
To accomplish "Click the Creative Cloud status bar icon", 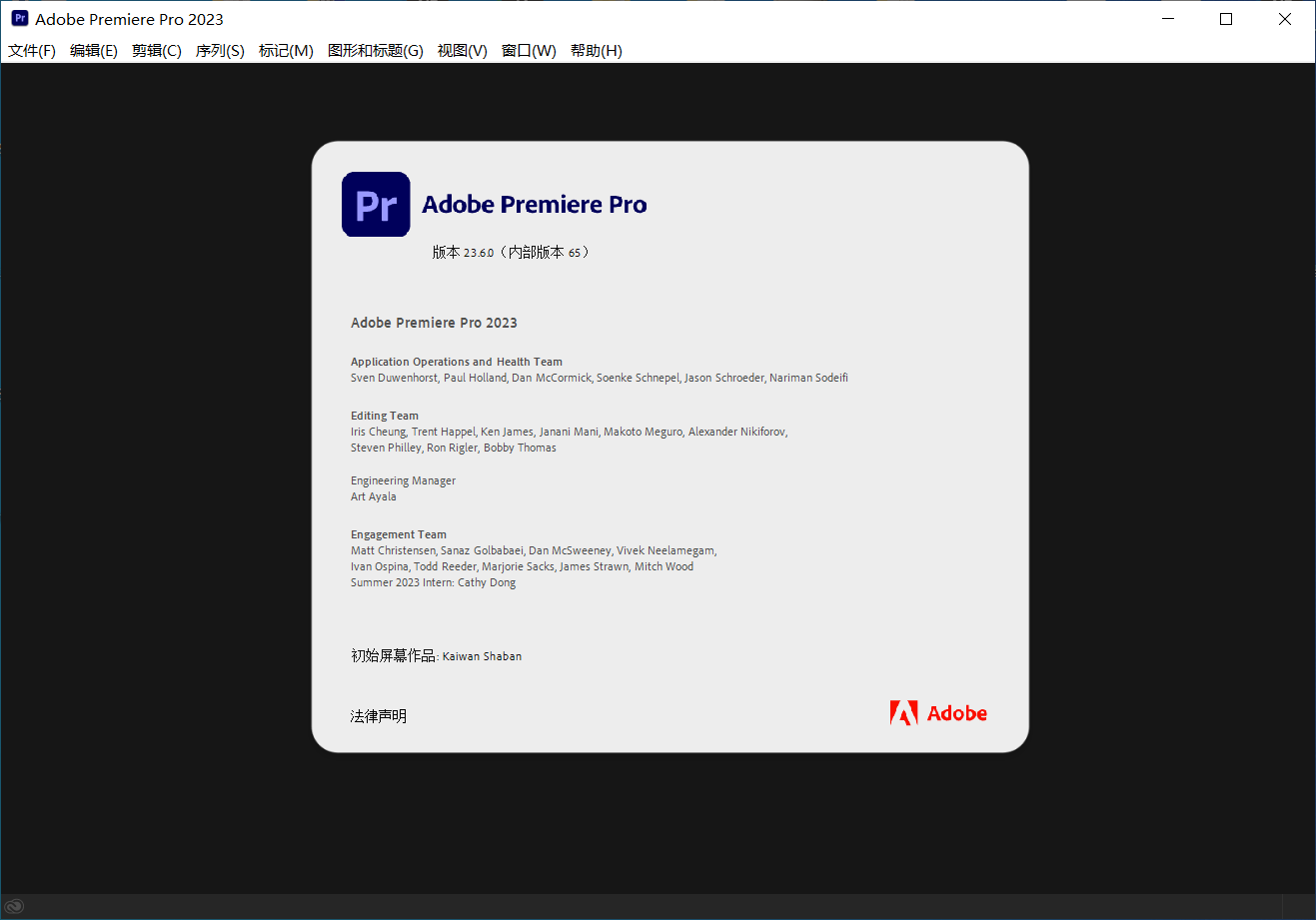I will click(x=14, y=907).
